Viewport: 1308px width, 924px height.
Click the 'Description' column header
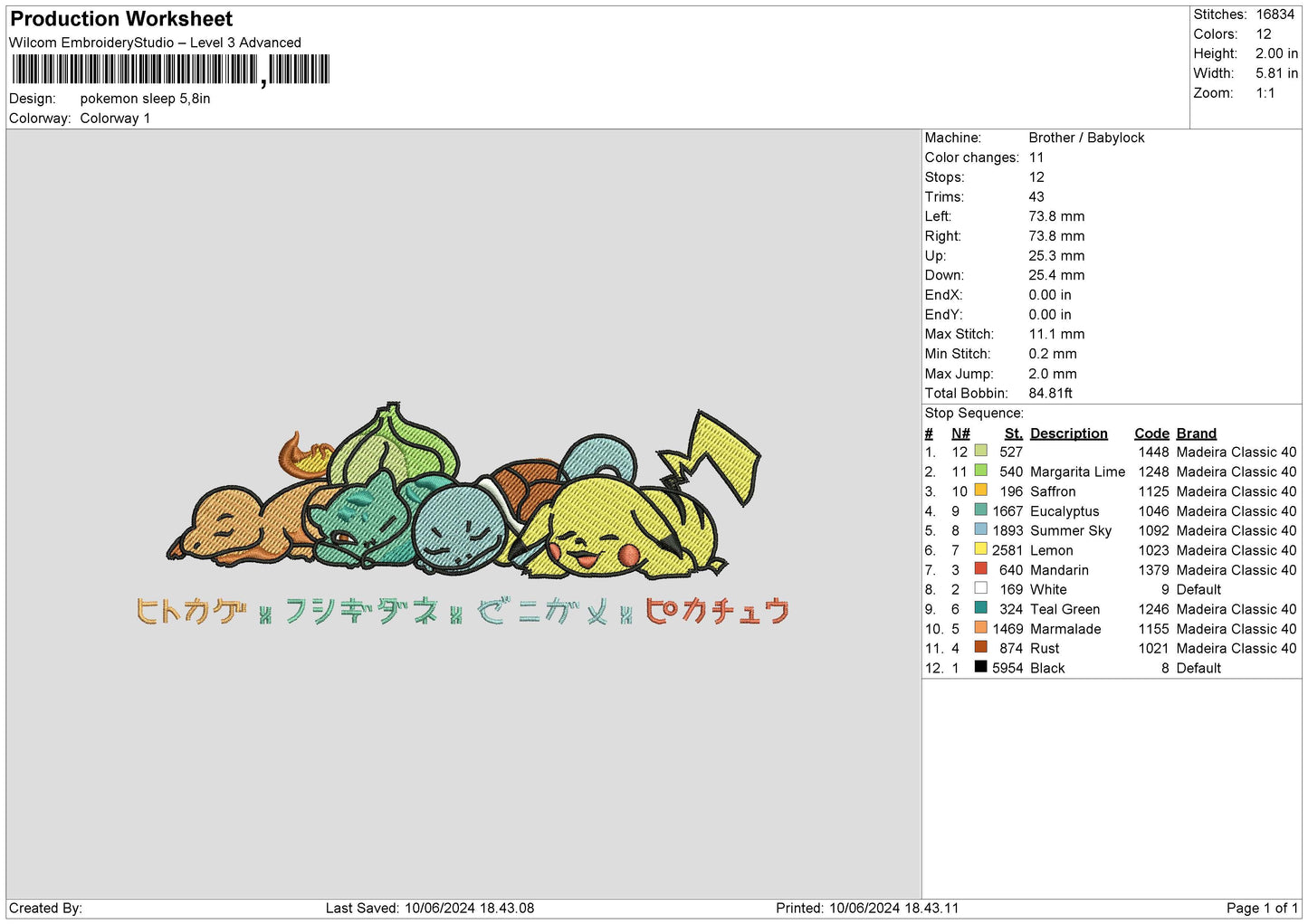(1069, 433)
